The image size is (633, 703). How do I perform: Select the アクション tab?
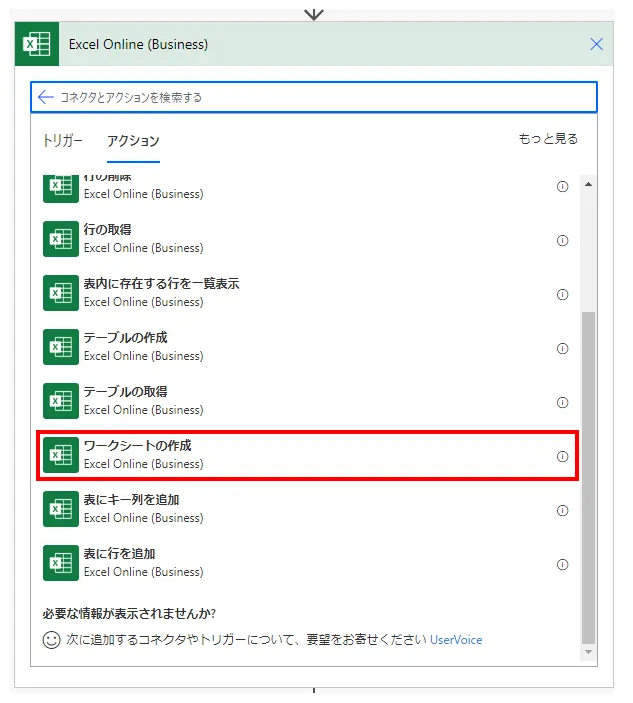[x=133, y=141]
